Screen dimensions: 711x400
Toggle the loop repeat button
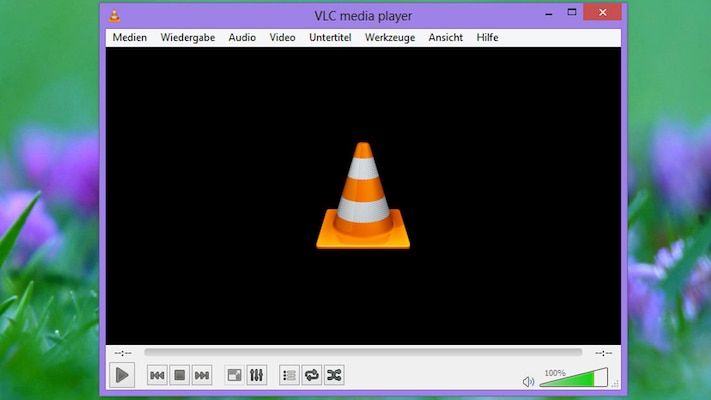click(311, 375)
